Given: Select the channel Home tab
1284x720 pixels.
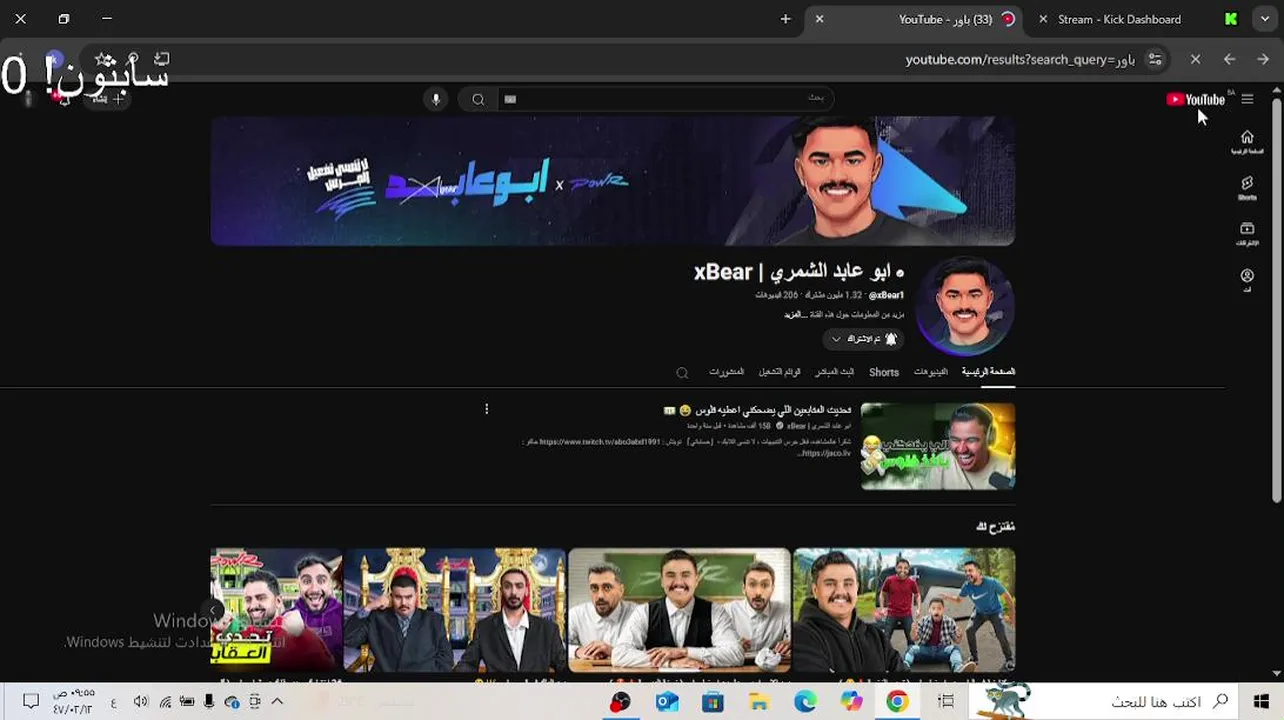Looking at the screenshot, I should click(x=988, y=372).
